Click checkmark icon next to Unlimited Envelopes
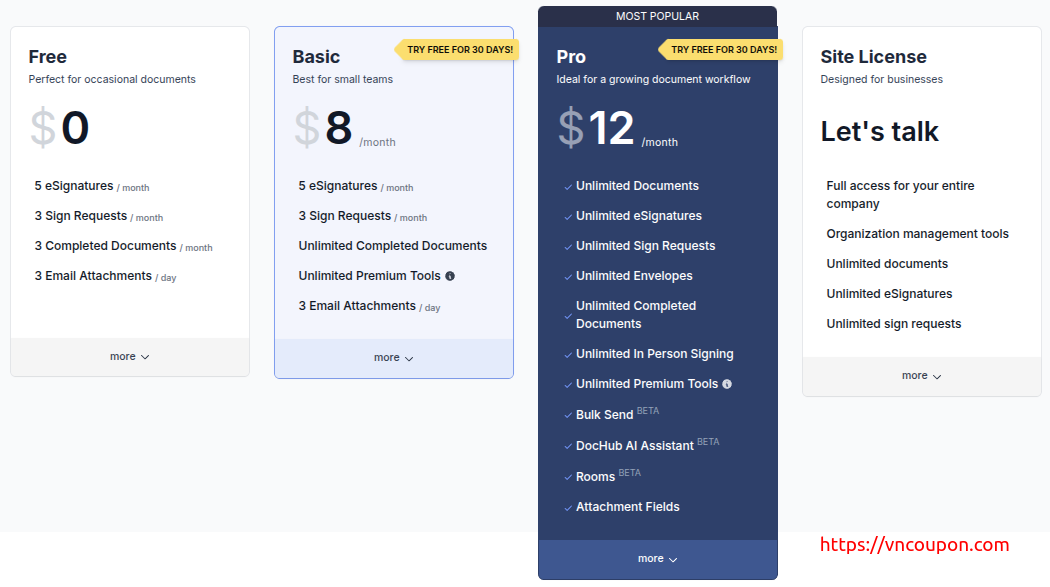Viewport: 1050px width, 587px height. point(568,277)
